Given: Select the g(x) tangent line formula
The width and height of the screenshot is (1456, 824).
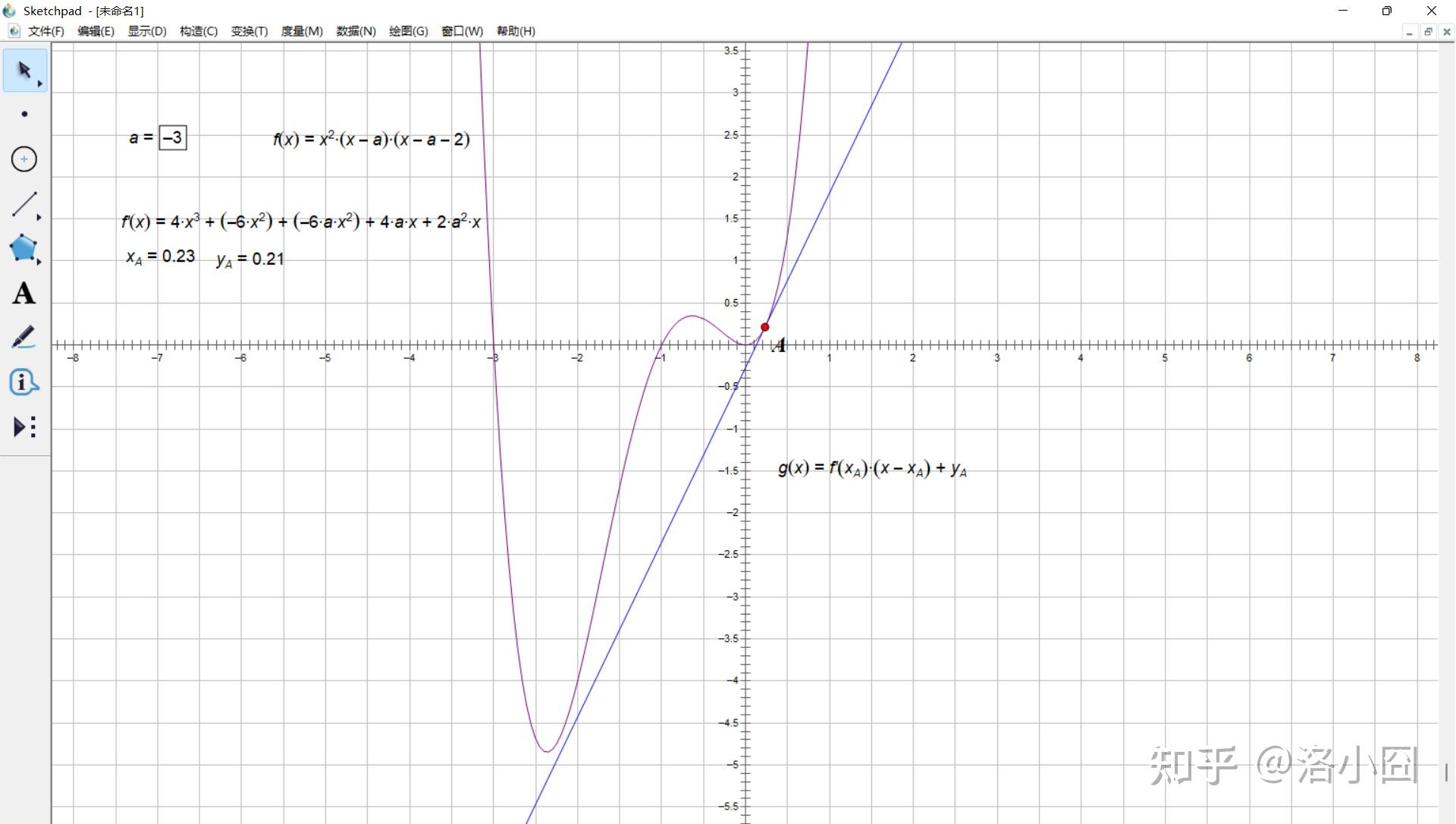Looking at the screenshot, I should (872, 469).
